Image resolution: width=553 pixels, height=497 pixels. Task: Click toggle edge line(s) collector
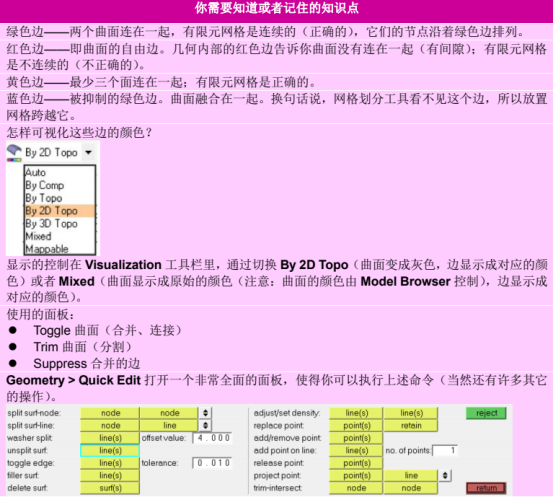(110, 463)
